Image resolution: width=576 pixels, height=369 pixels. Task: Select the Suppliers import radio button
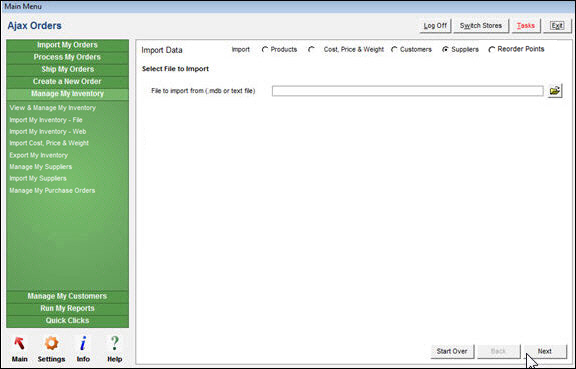click(445, 50)
